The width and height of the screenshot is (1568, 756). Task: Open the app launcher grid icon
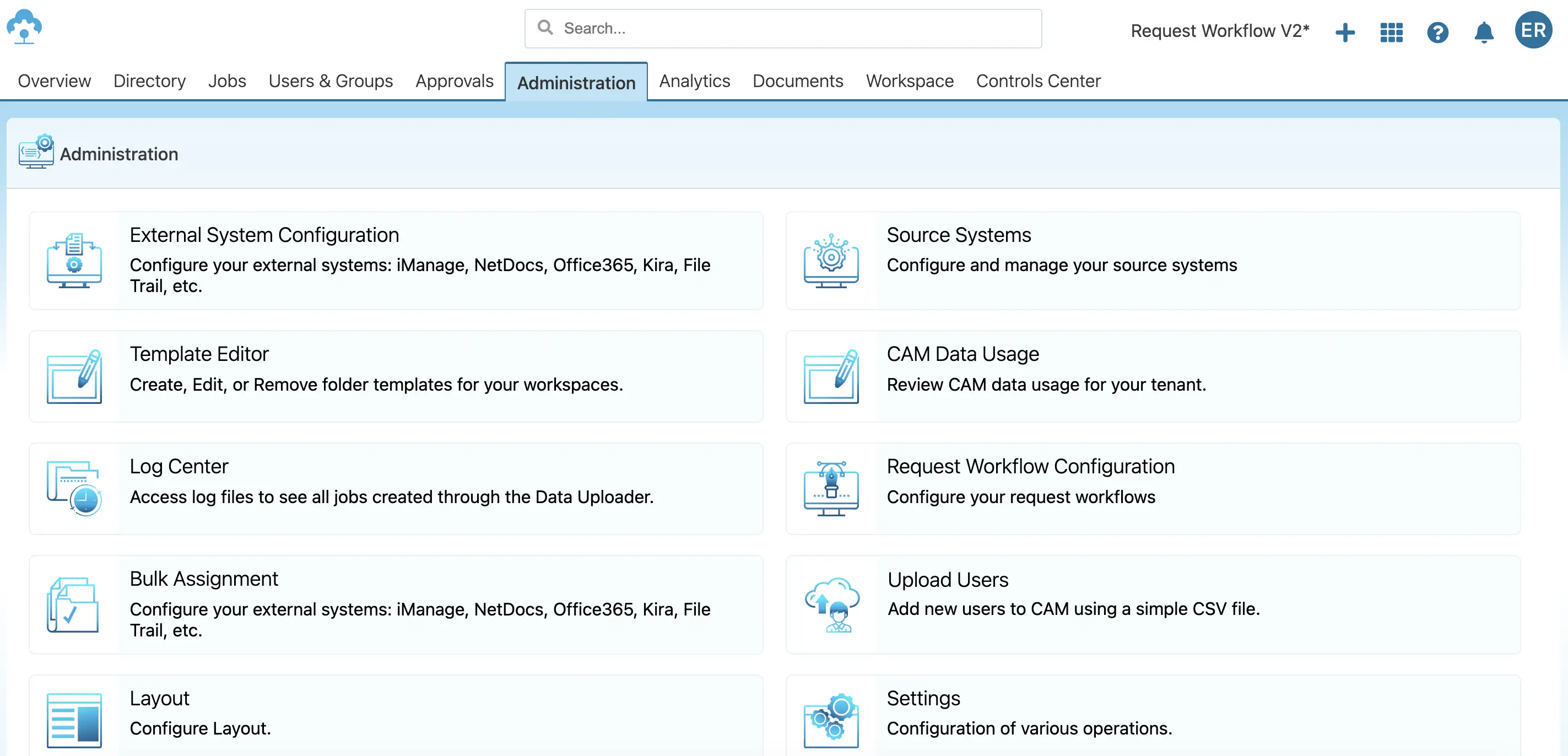[1391, 33]
